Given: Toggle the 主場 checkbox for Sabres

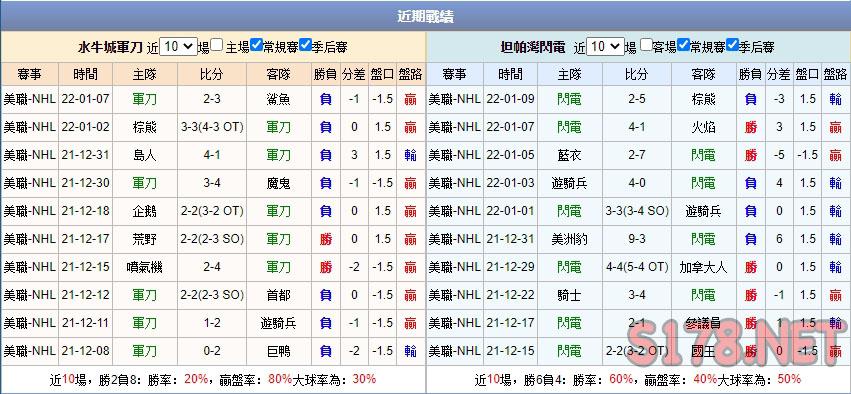Looking at the screenshot, I should (x=217, y=45).
